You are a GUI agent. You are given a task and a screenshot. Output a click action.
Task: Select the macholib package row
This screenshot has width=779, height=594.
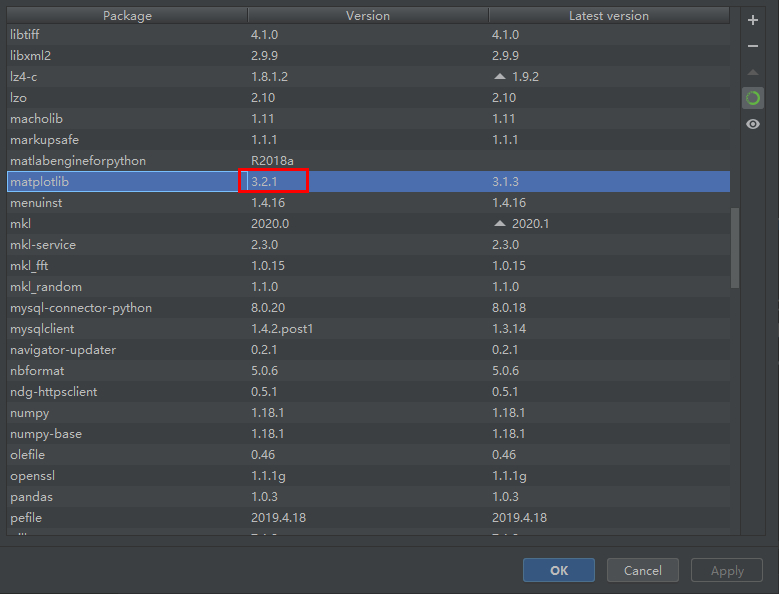click(x=368, y=119)
